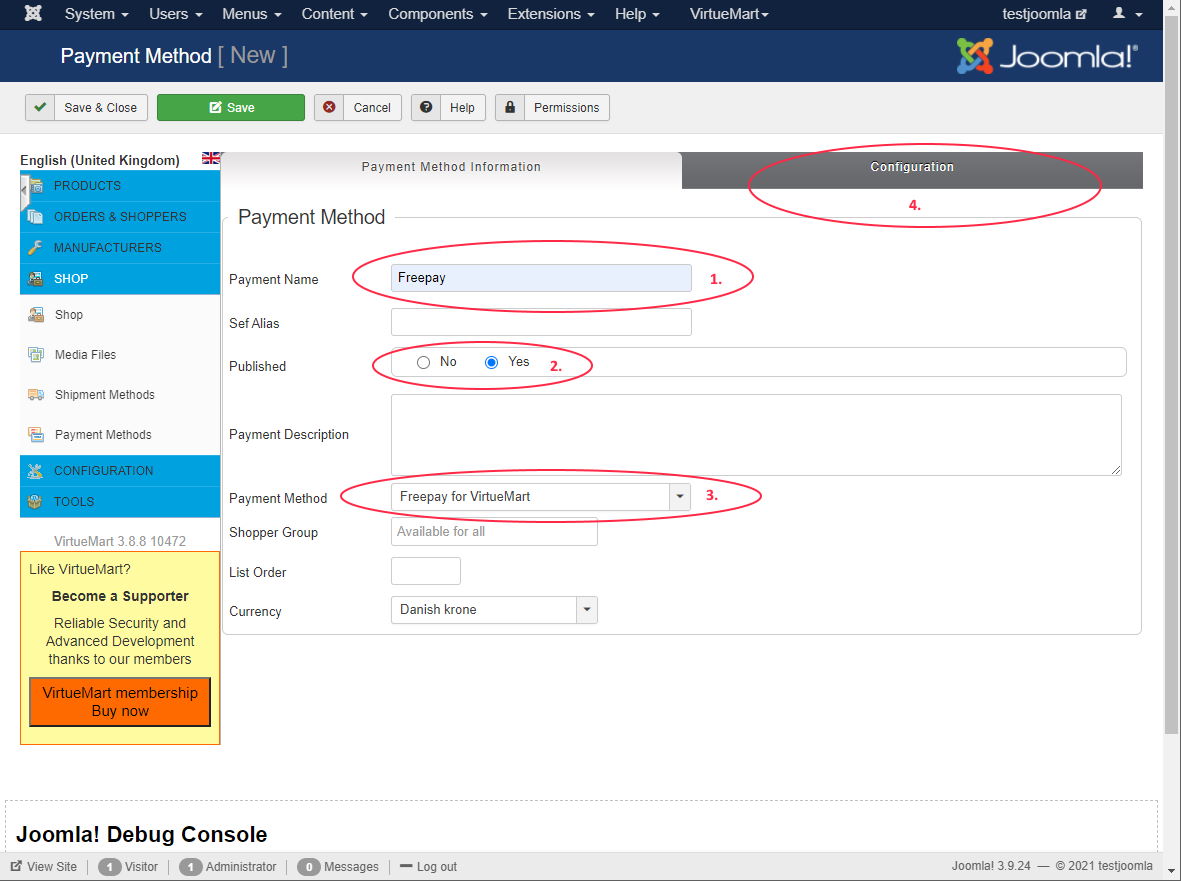Open the Currency dropdown showing Danish krone
Screen dimensions: 1181x881
pyautogui.click(x=494, y=610)
